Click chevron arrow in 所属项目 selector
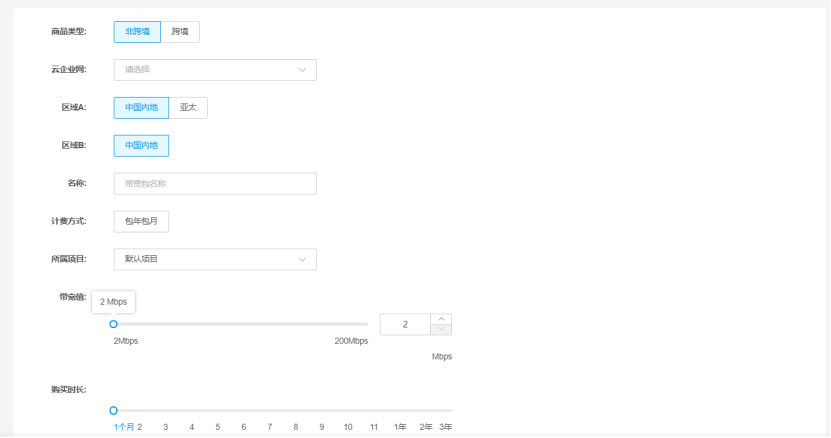831x438 pixels. tap(302, 259)
